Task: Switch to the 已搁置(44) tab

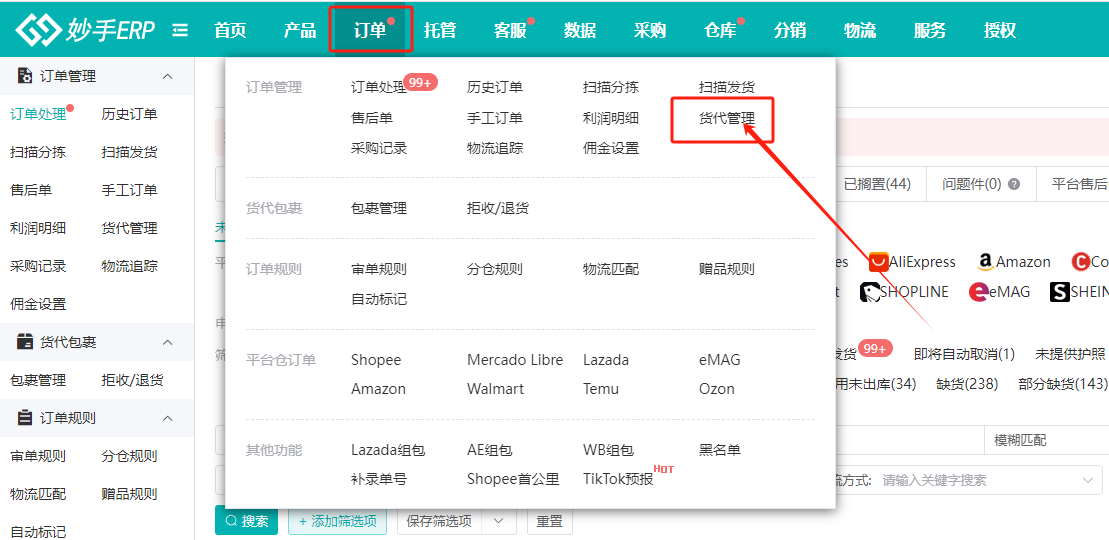Action: [877, 184]
